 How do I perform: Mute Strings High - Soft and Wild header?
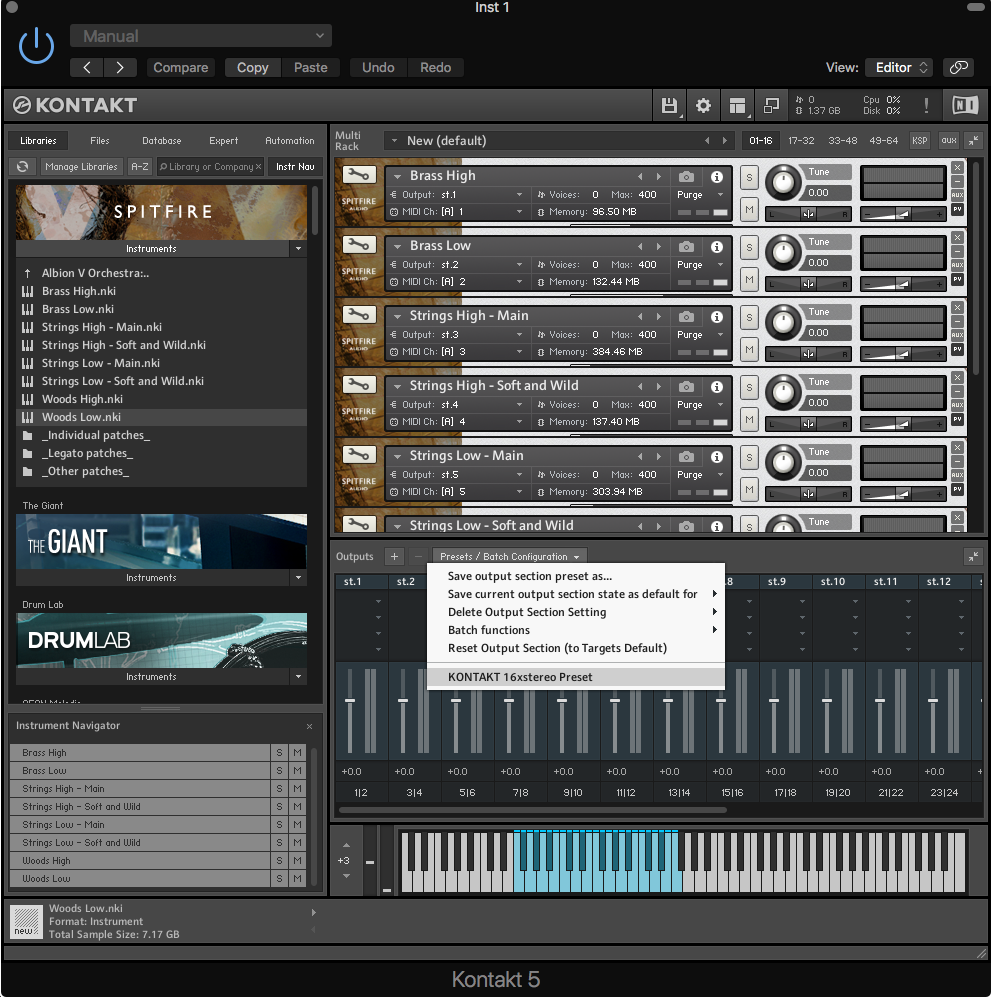[x=749, y=420]
